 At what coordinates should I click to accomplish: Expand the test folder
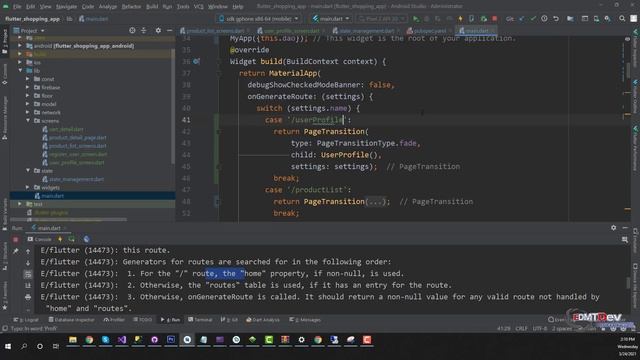click(20, 204)
